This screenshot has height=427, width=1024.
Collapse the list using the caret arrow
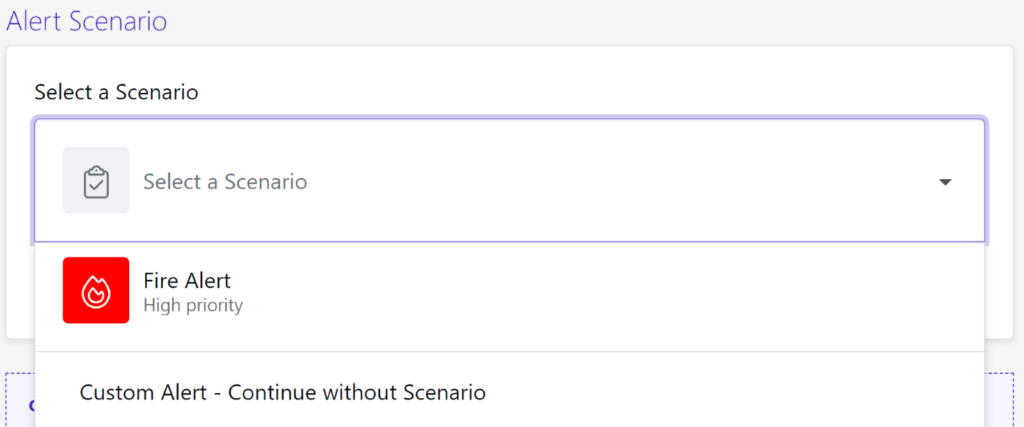[x=945, y=182]
